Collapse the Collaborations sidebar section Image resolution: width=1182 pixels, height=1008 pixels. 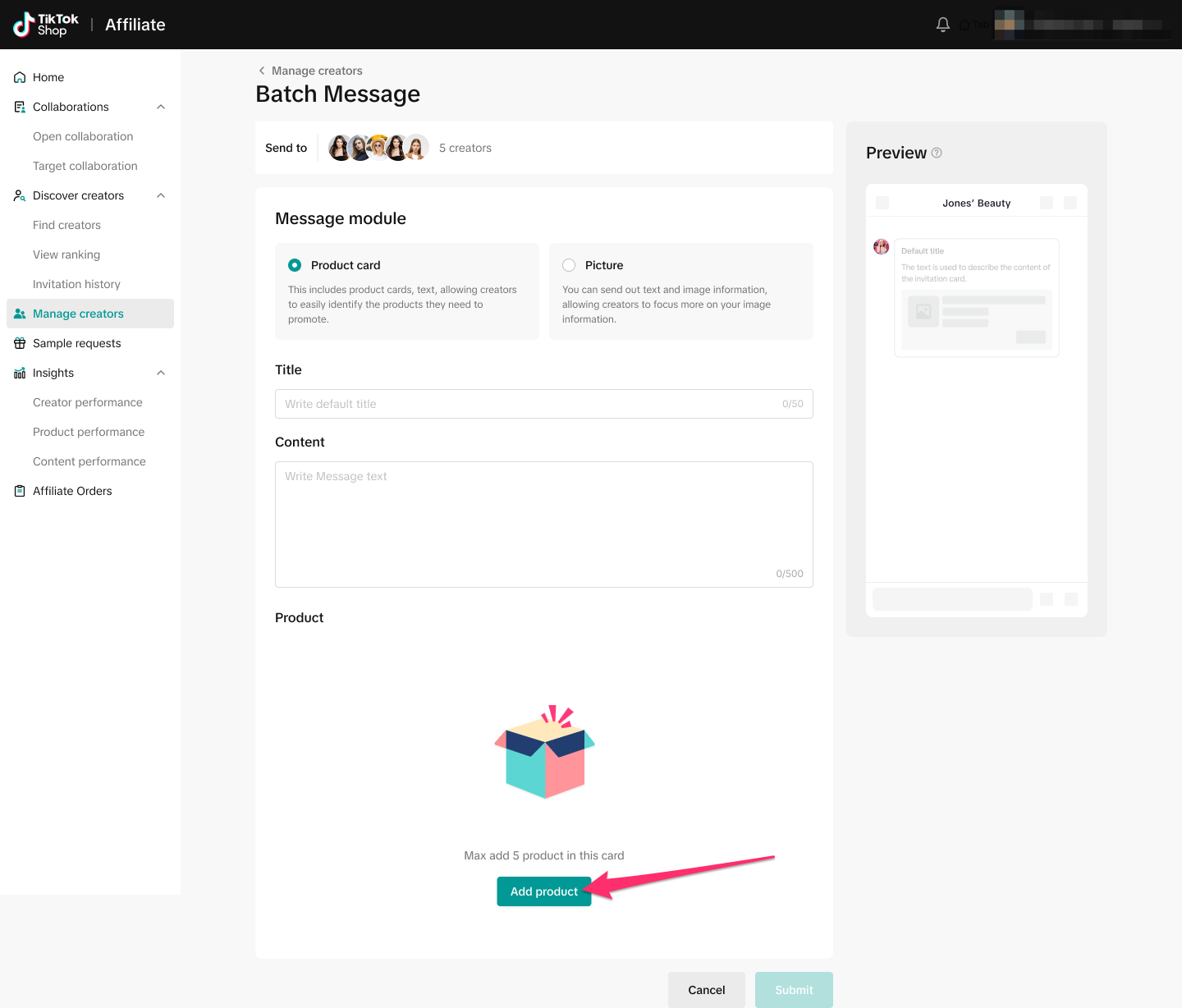[161, 107]
